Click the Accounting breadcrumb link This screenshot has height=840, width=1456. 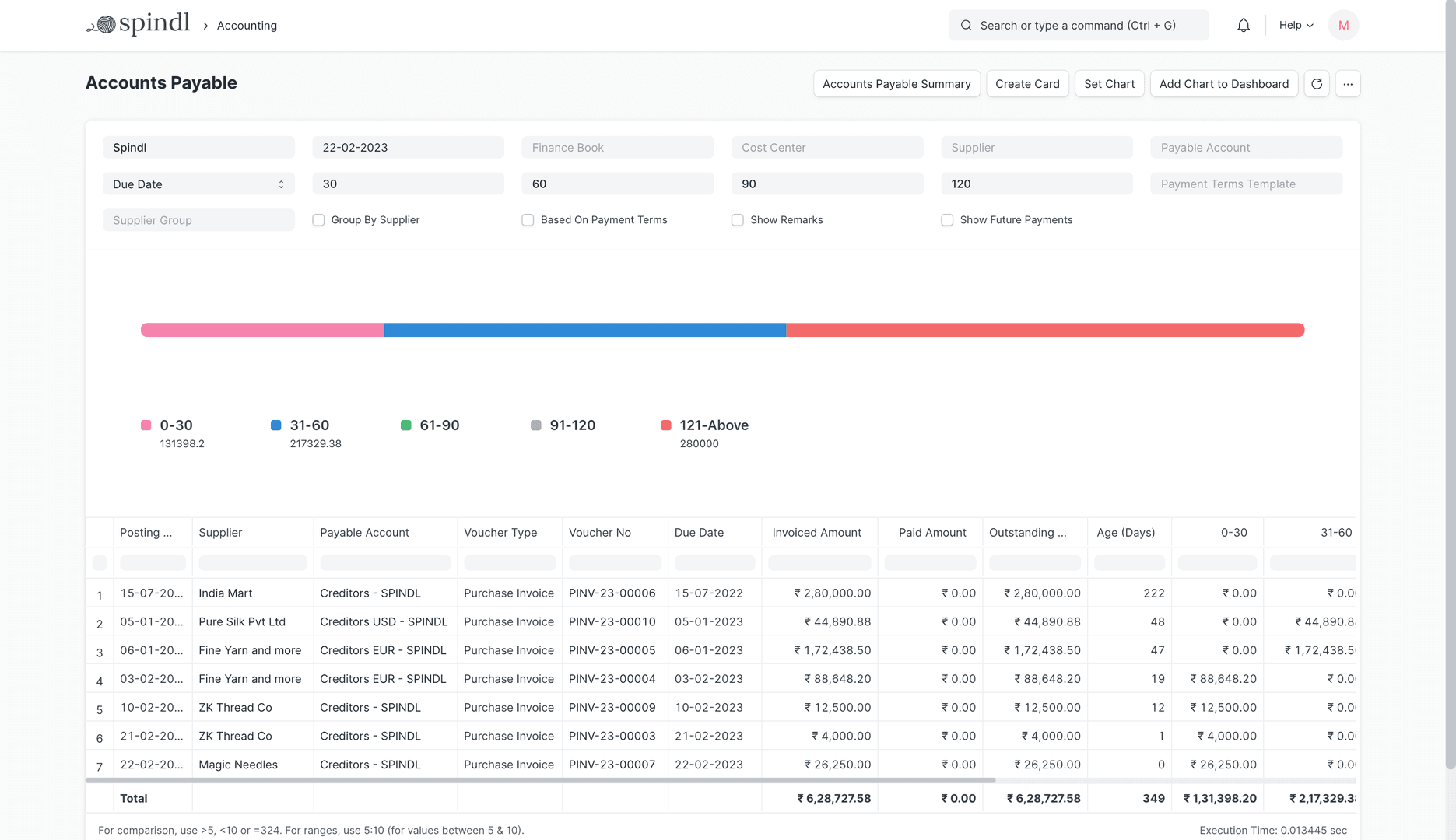click(246, 25)
